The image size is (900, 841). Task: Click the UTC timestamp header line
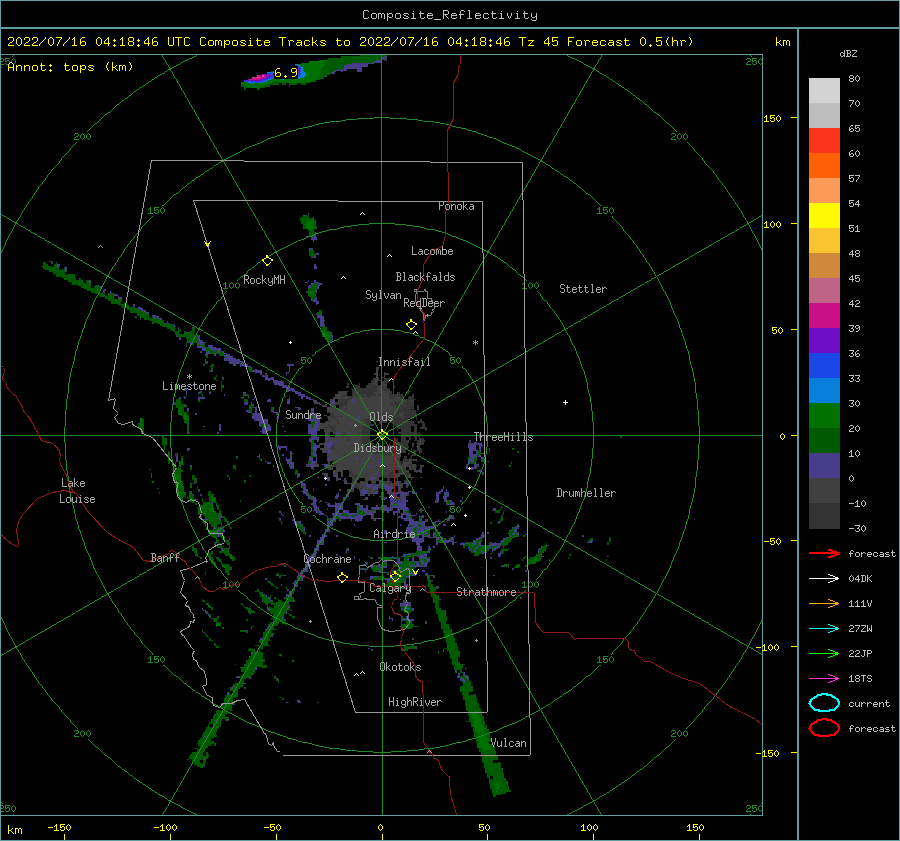tap(350, 42)
